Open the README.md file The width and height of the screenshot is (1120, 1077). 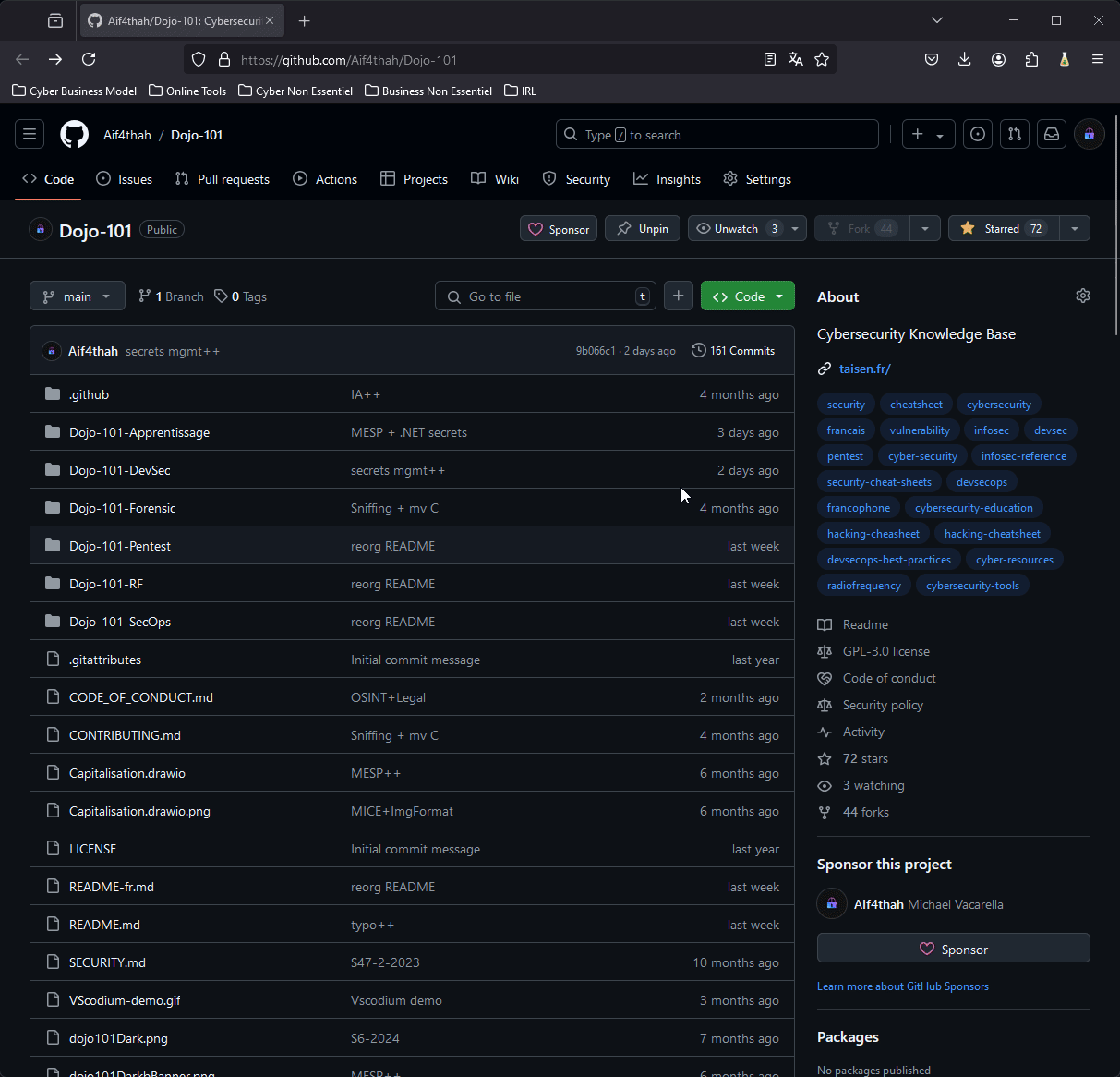[105, 925]
